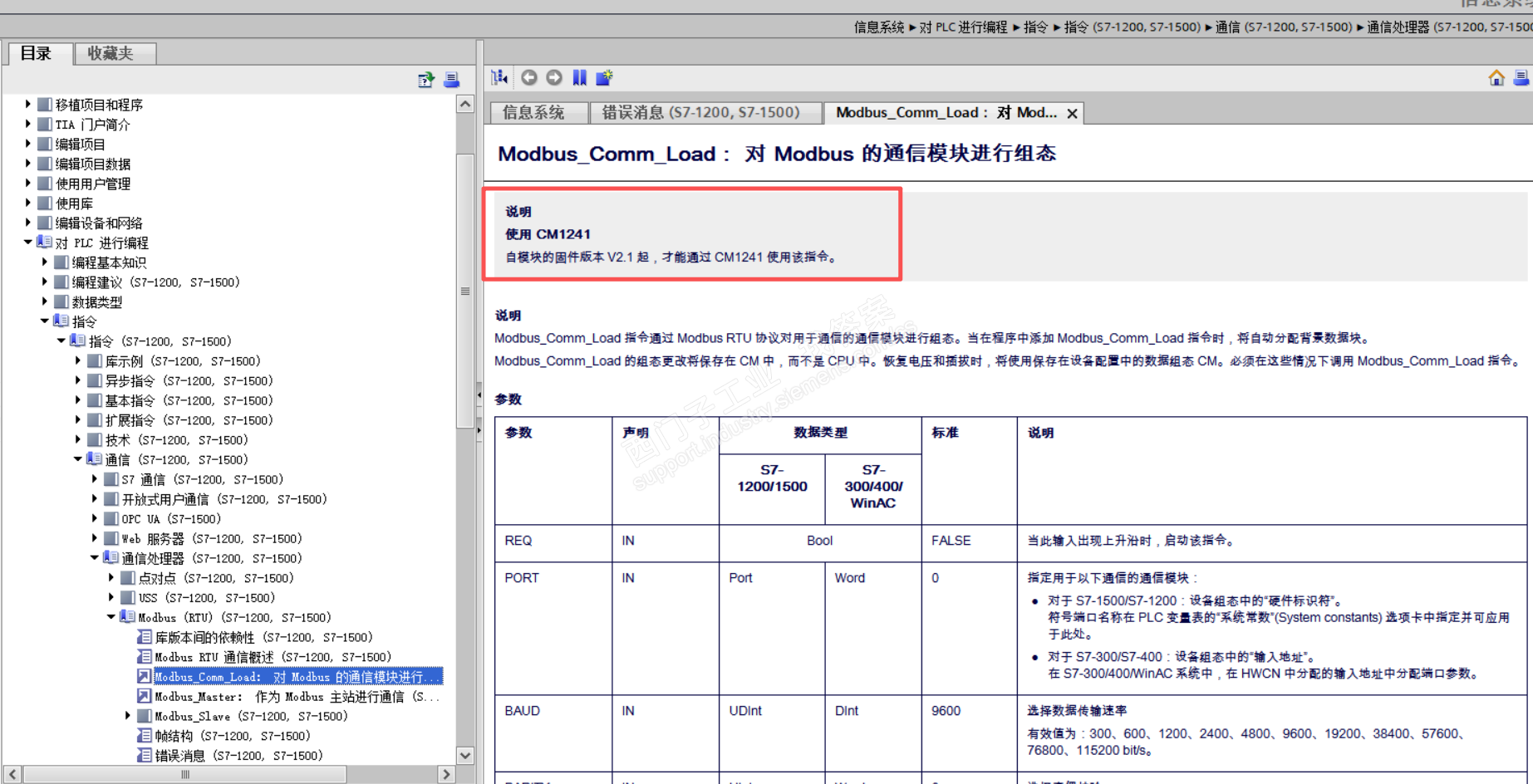Click the book icon beside 扩展指令

tap(95, 420)
